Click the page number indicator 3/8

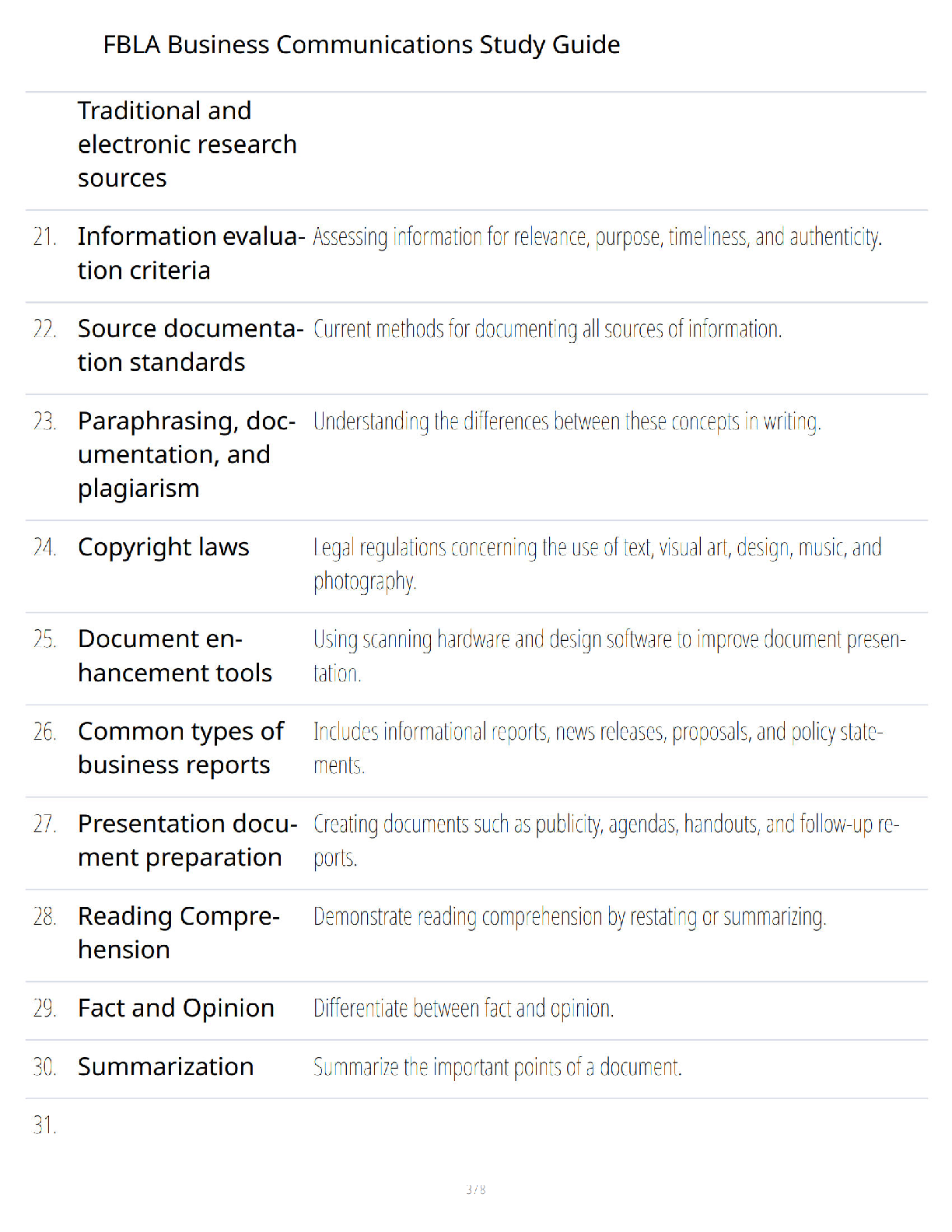click(x=476, y=1189)
